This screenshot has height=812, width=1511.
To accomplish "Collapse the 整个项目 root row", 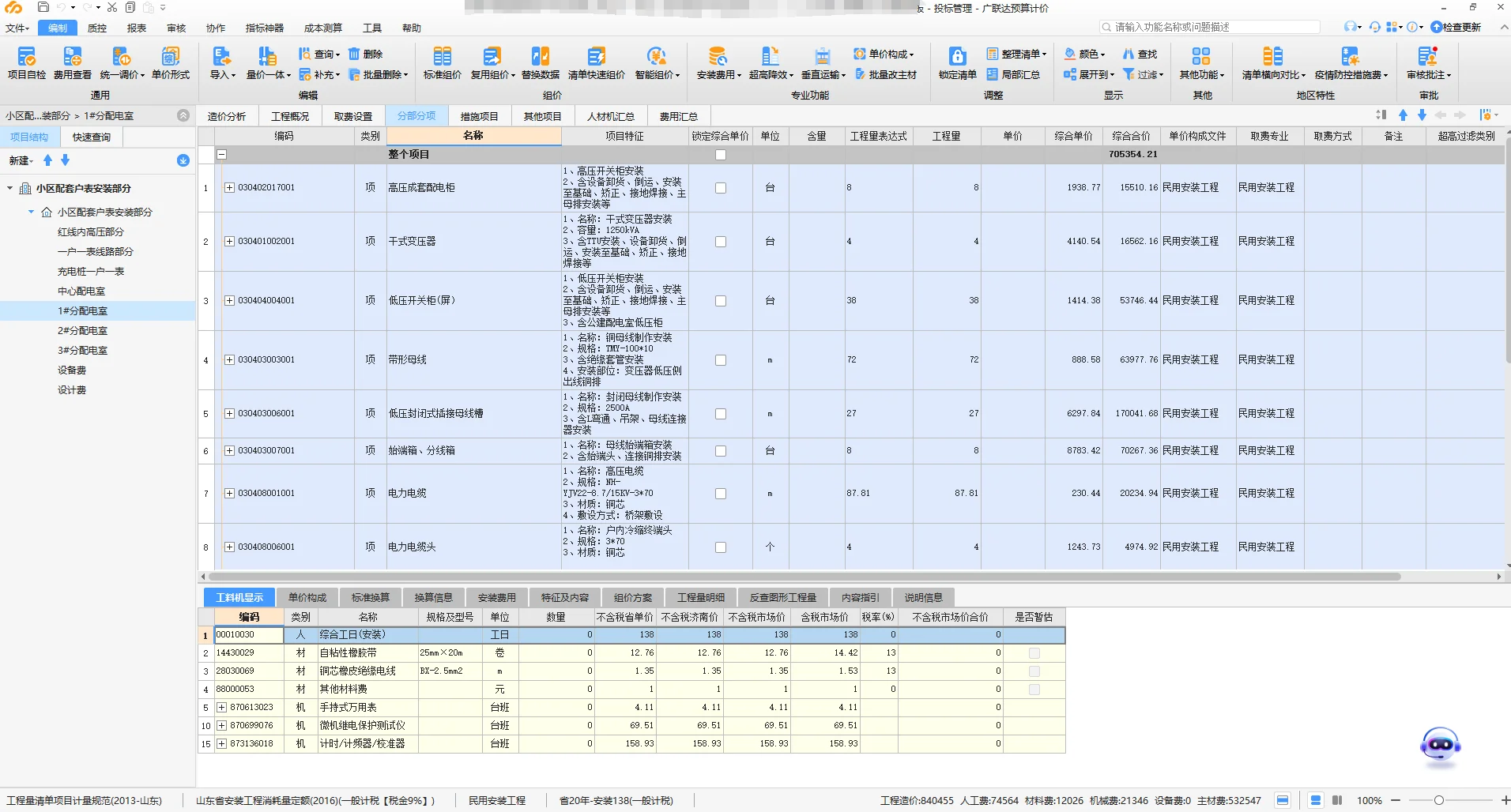I will pos(222,155).
